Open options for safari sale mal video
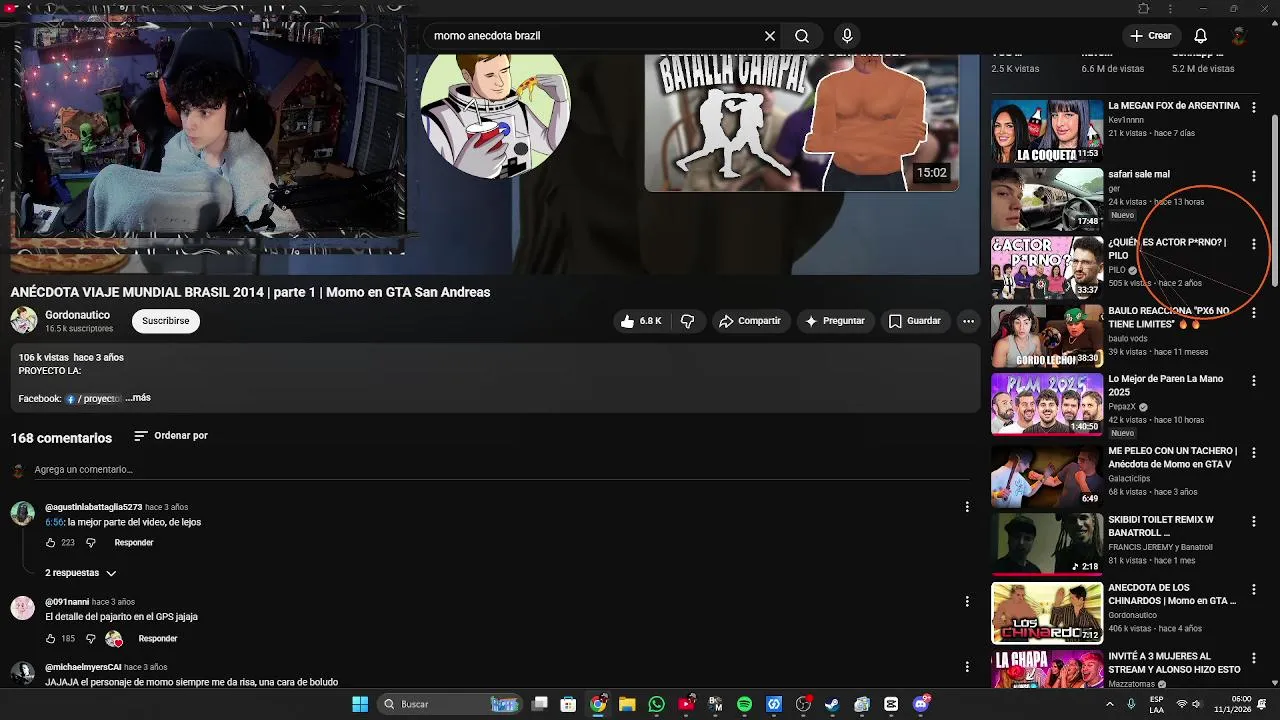The width and height of the screenshot is (1280, 720). pos(1254,176)
